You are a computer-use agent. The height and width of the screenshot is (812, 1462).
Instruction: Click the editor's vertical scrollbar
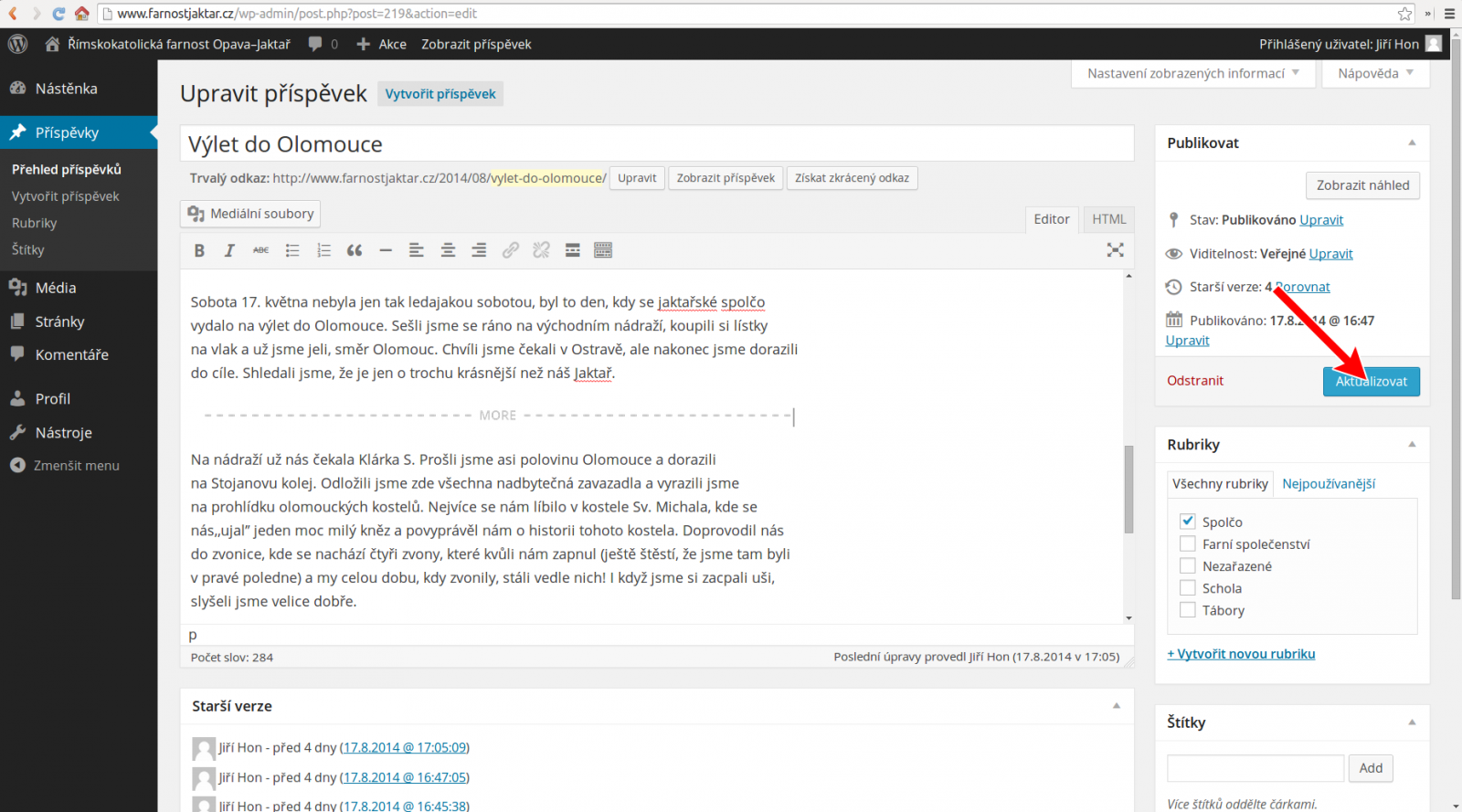tap(1128, 489)
